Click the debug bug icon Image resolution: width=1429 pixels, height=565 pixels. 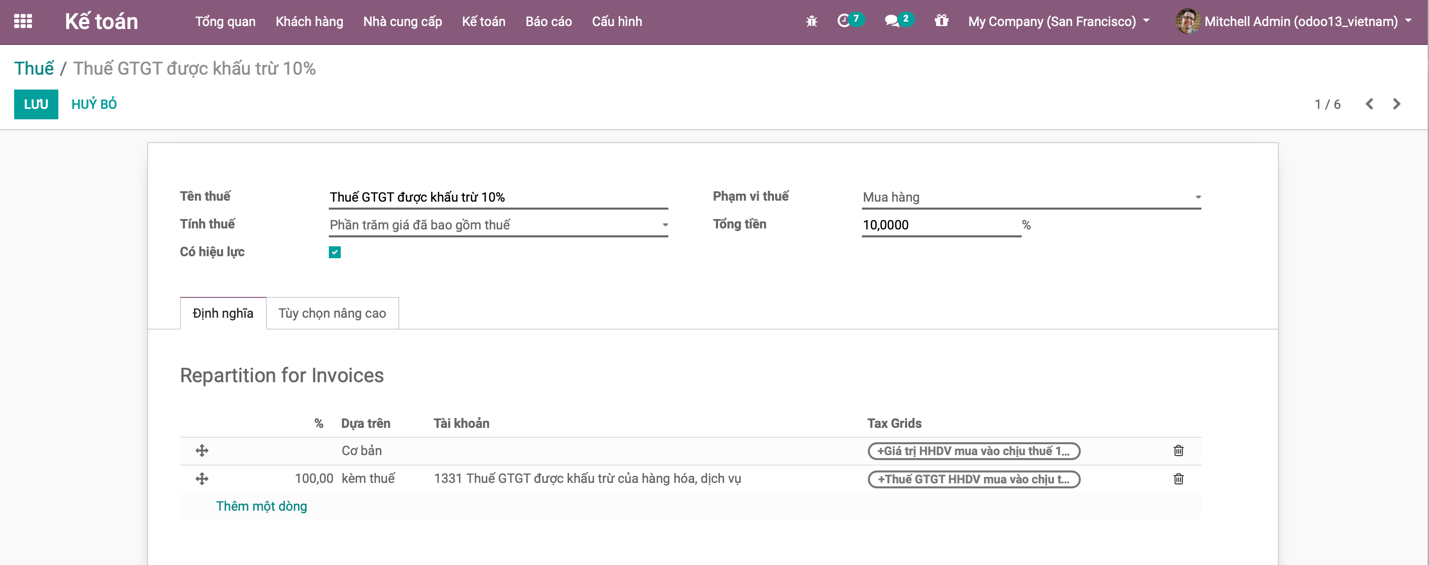pyautogui.click(x=811, y=21)
